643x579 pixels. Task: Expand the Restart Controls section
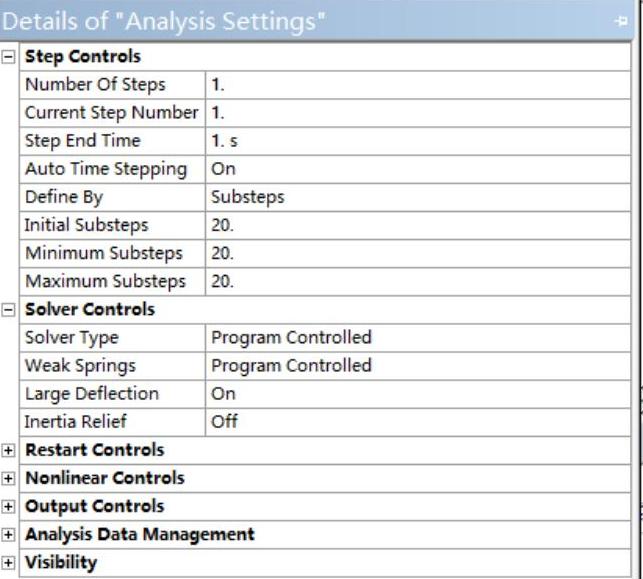coord(10,450)
